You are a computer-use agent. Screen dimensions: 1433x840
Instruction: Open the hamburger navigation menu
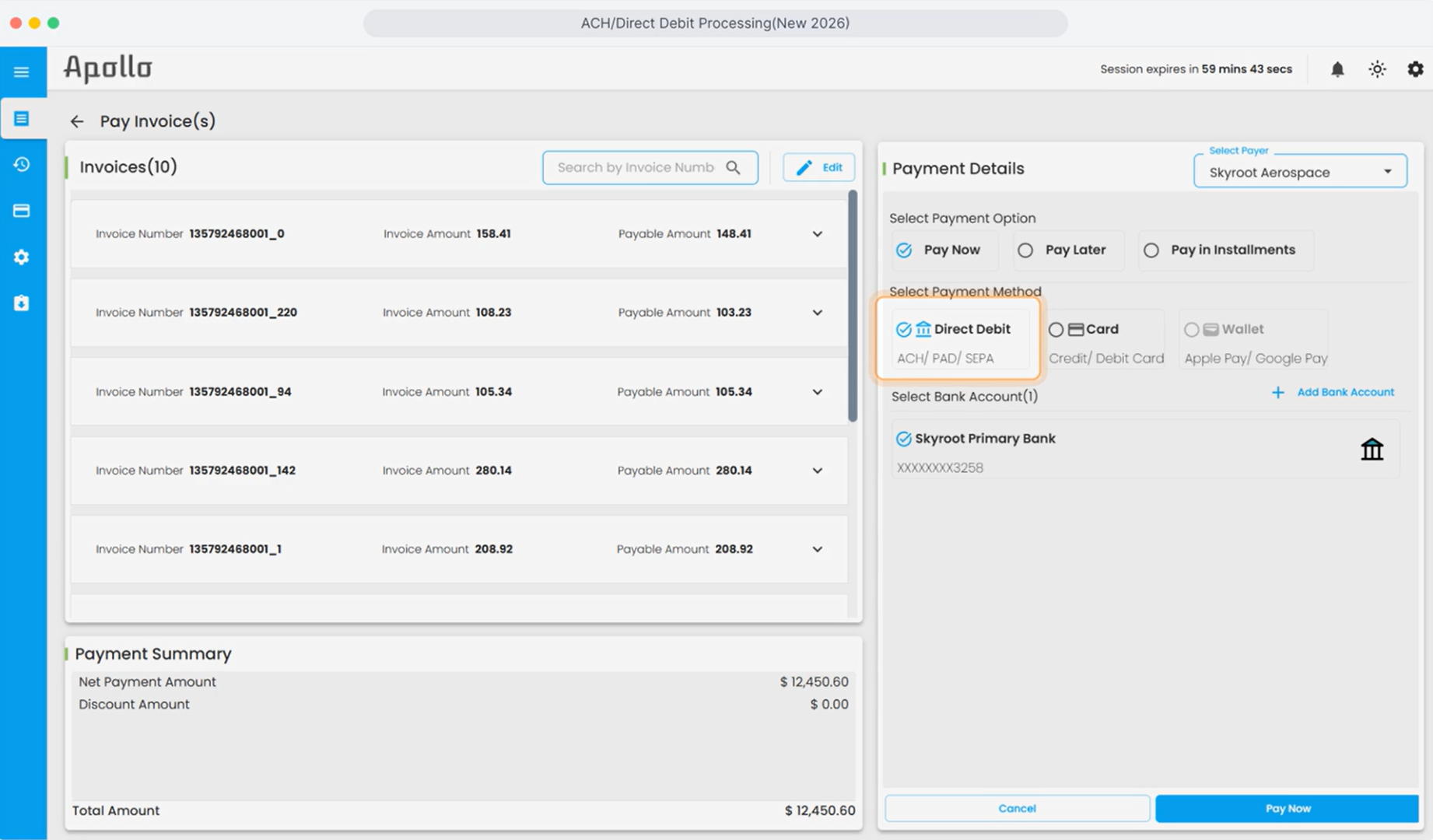tap(22, 71)
